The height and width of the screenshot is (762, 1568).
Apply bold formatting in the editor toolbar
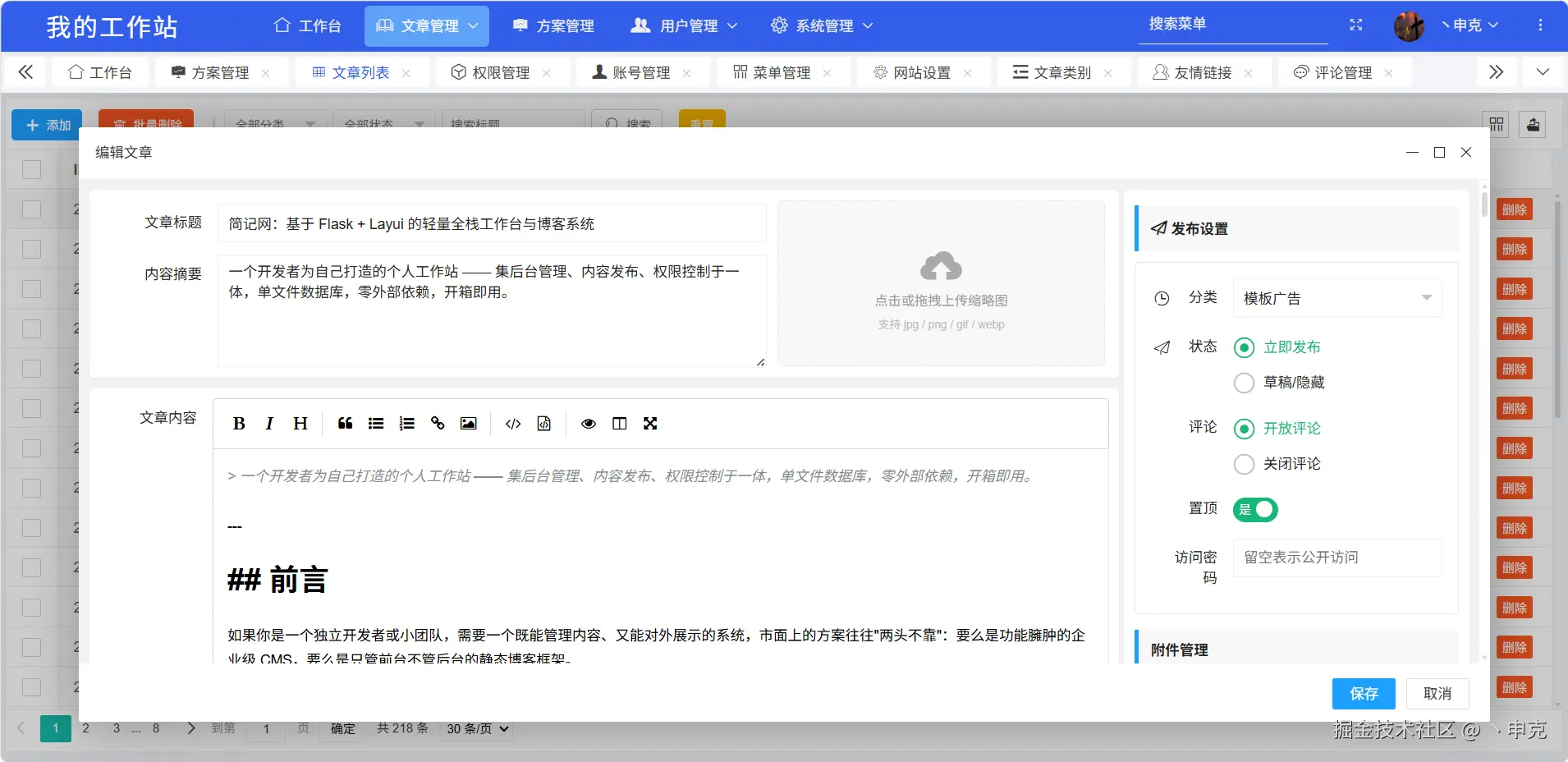coord(239,424)
